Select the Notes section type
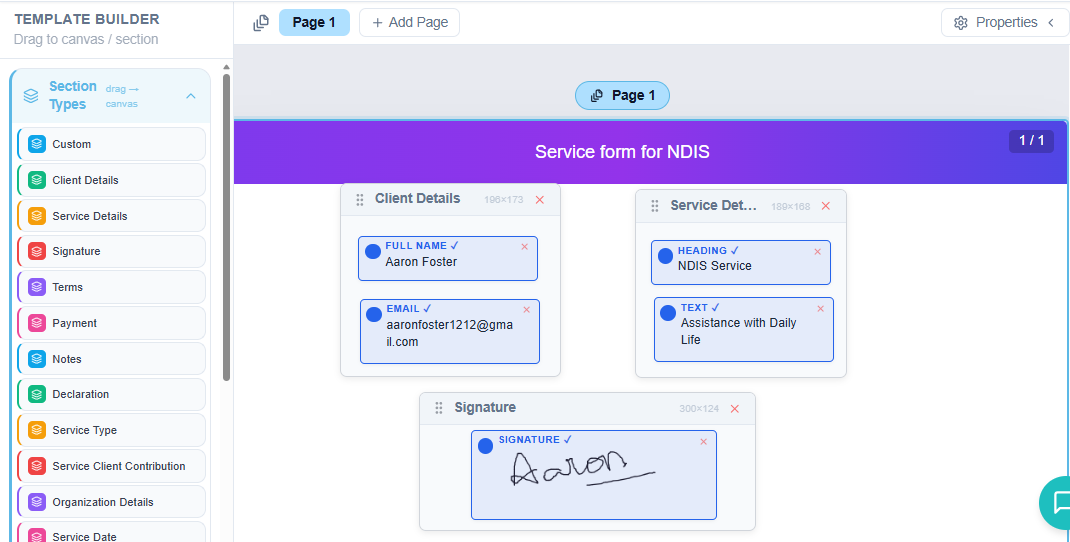This screenshot has height=542, width=1070. 111,359
